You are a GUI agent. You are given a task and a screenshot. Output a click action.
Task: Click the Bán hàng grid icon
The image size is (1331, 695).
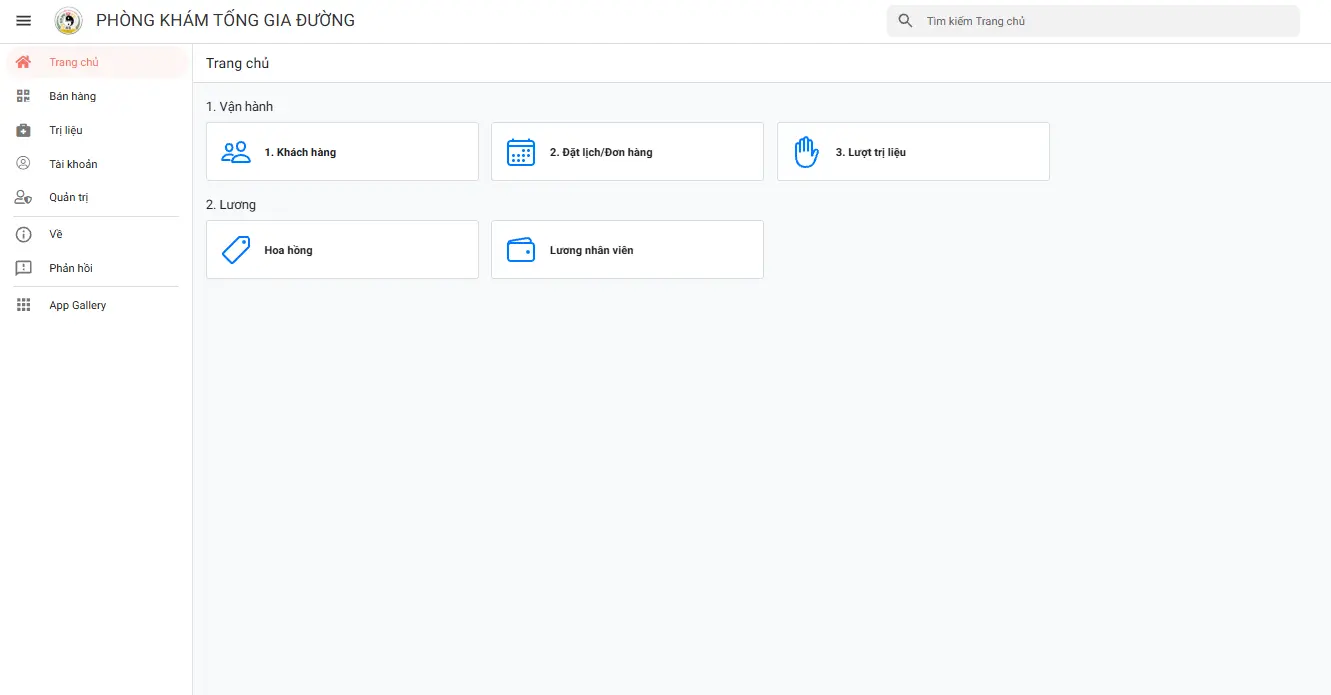[x=24, y=96]
